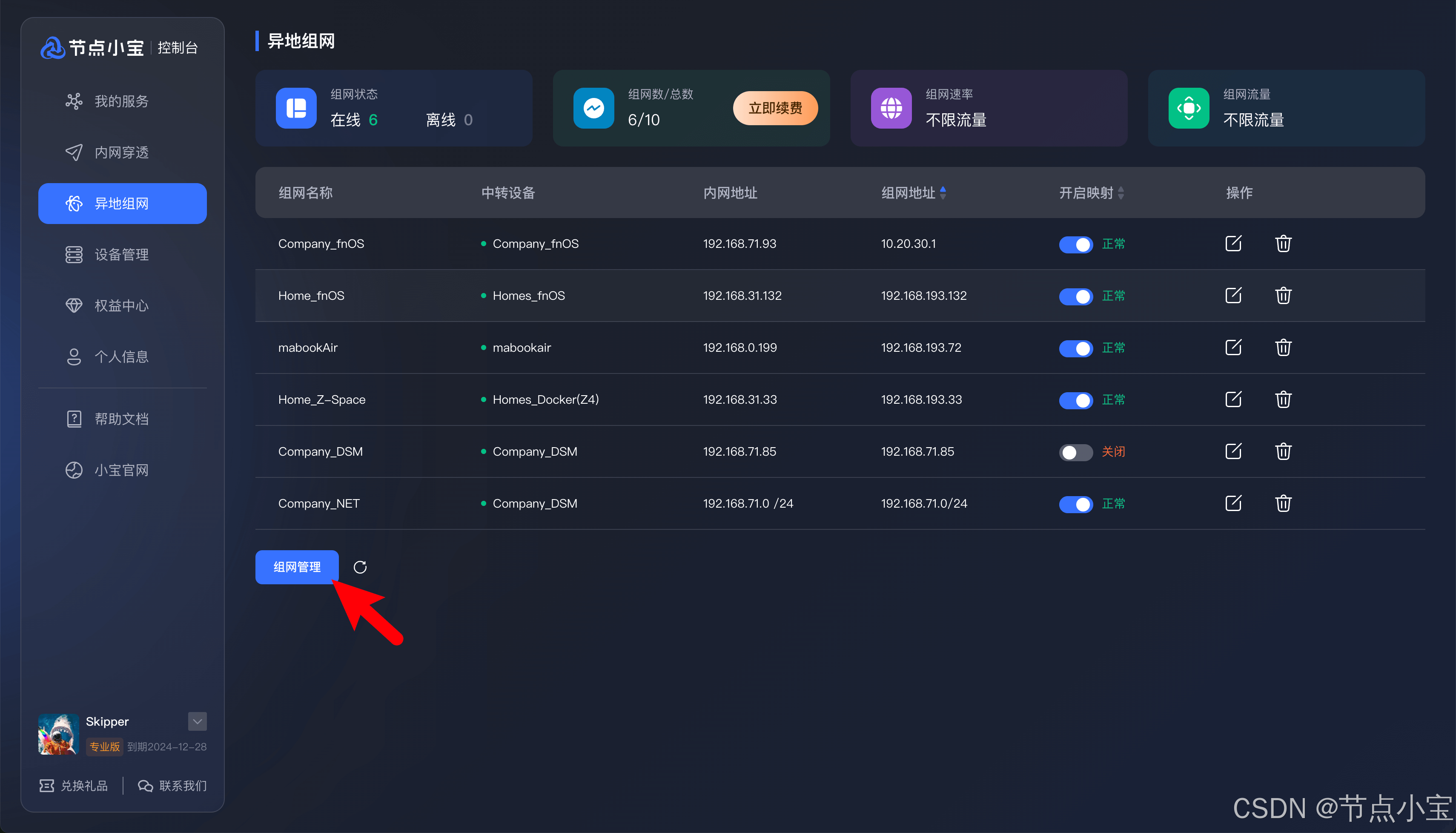
Task: Open 兑换礼品 gift redemption
Action: 73,785
